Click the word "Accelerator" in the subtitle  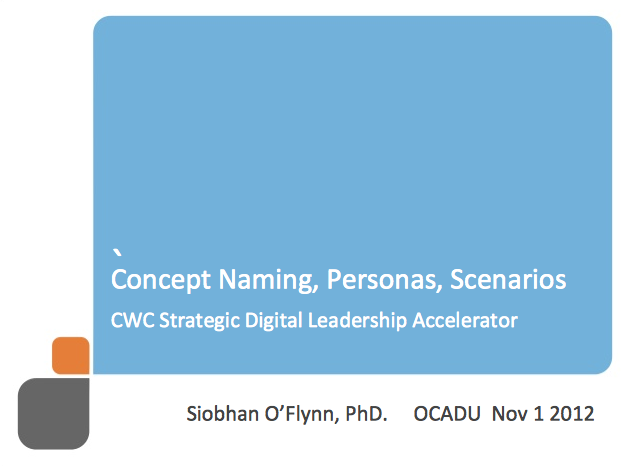coord(465,321)
